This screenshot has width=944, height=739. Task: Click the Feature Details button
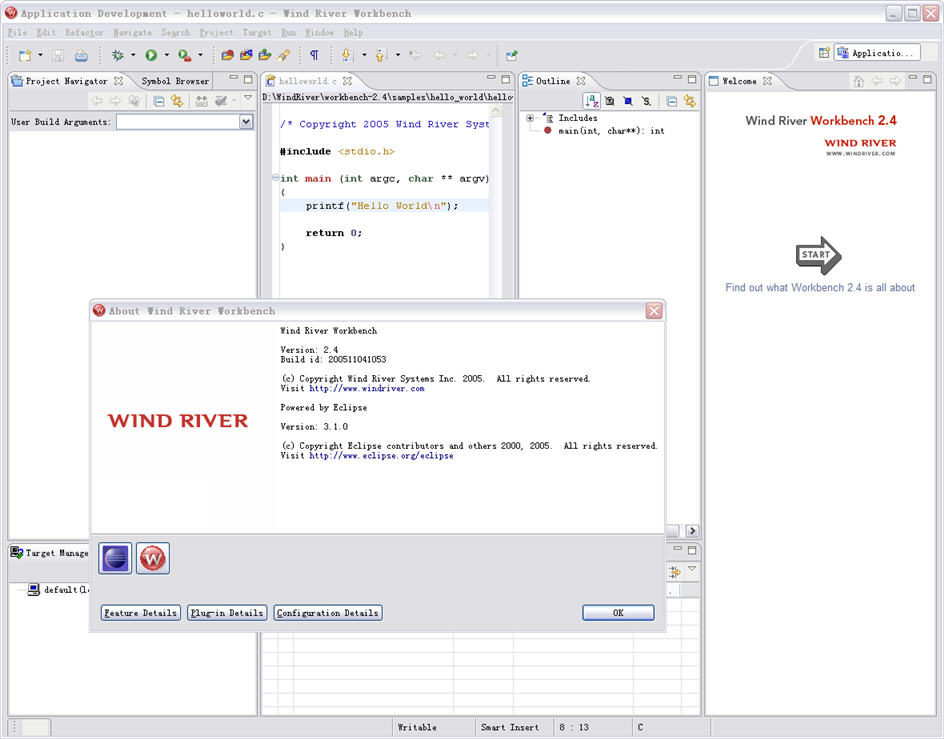click(x=141, y=613)
